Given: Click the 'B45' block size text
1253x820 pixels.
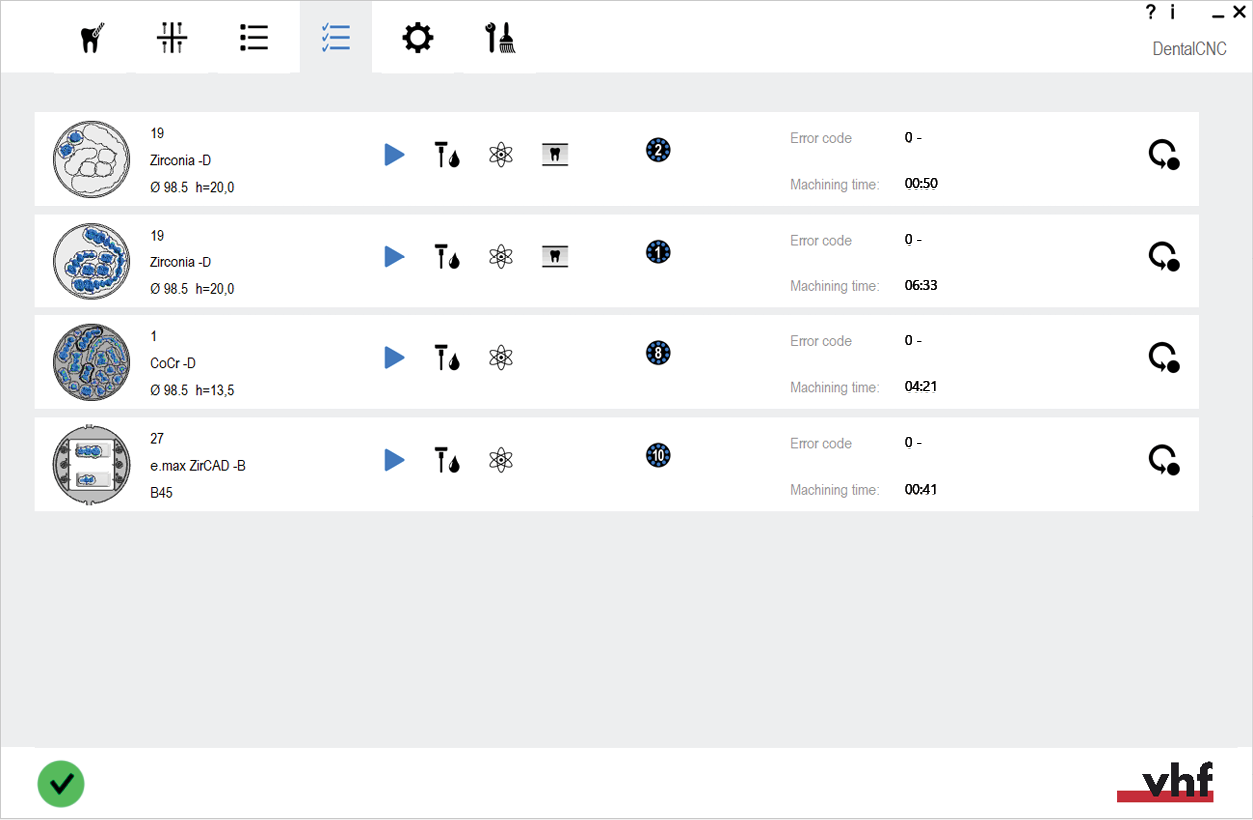Looking at the screenshot, I should (x=161, y=493).
